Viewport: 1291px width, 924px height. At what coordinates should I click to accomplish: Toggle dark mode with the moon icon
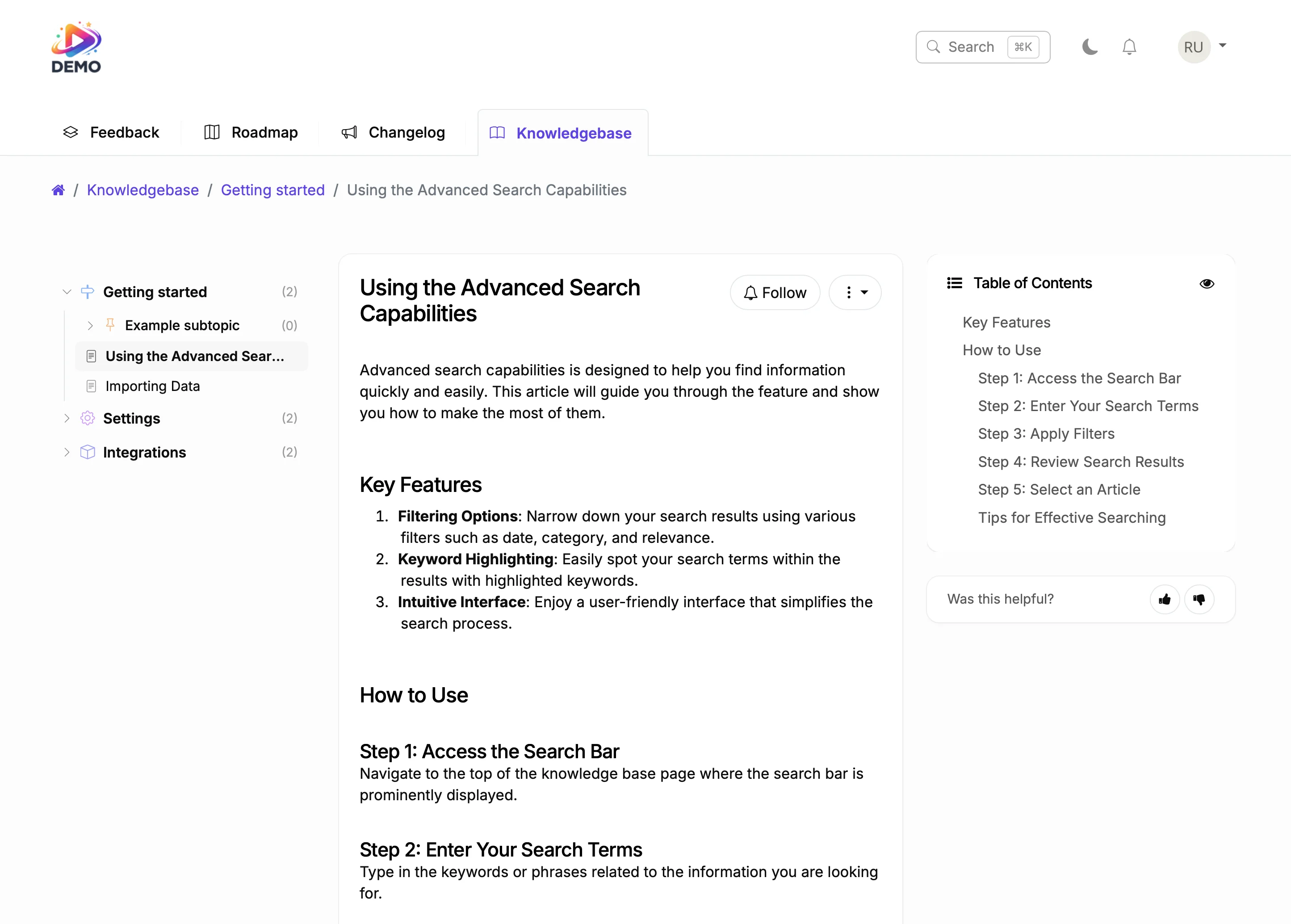coord(1090,46)
